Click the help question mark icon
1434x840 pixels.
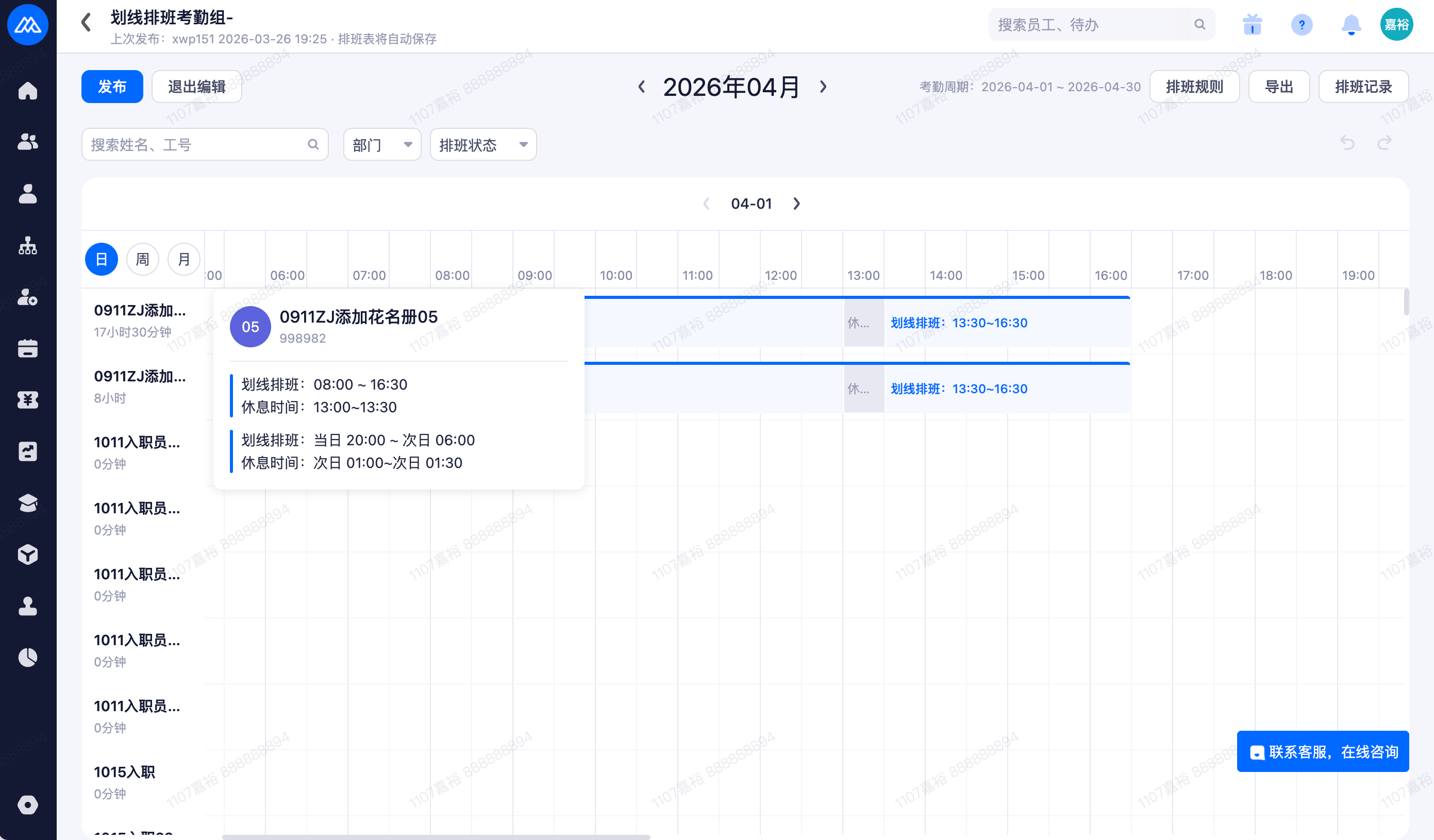tap(1302, 24)
